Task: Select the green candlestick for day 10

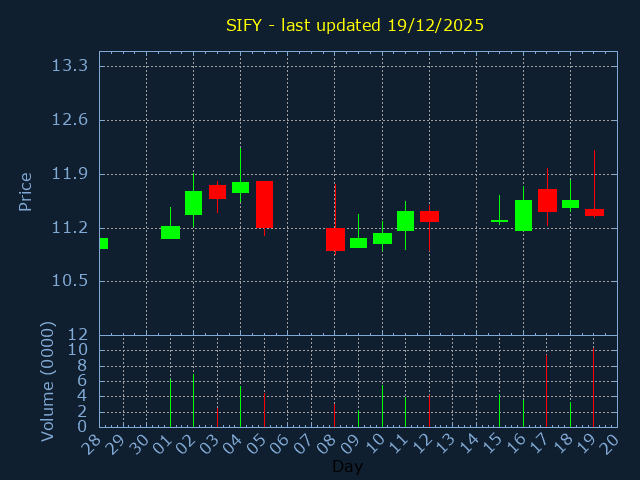Action: (382, 238)
